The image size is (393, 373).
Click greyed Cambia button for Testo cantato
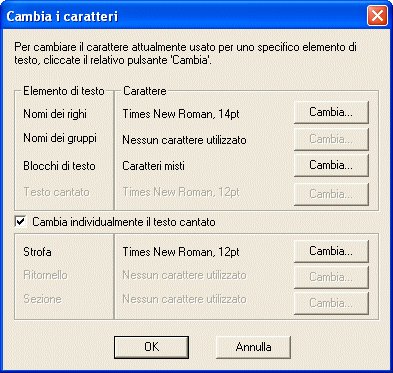(x=331, y=194)
